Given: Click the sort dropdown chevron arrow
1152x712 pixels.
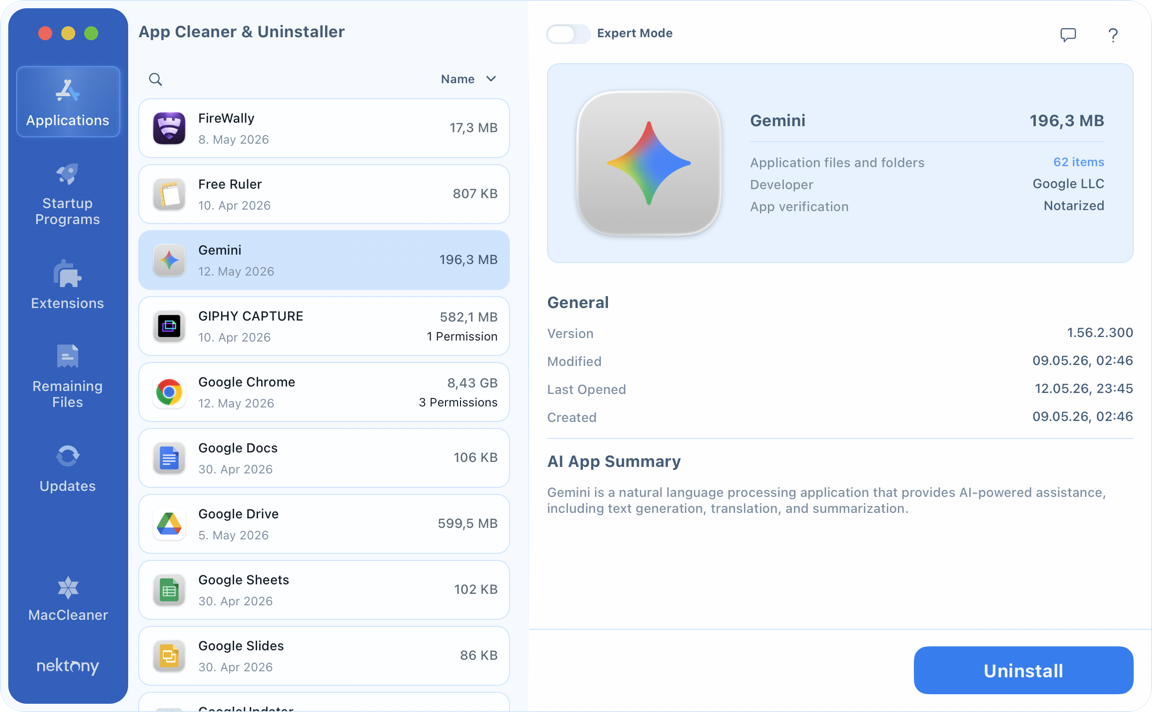Looking at the screenshot, I should click(491, 79).
